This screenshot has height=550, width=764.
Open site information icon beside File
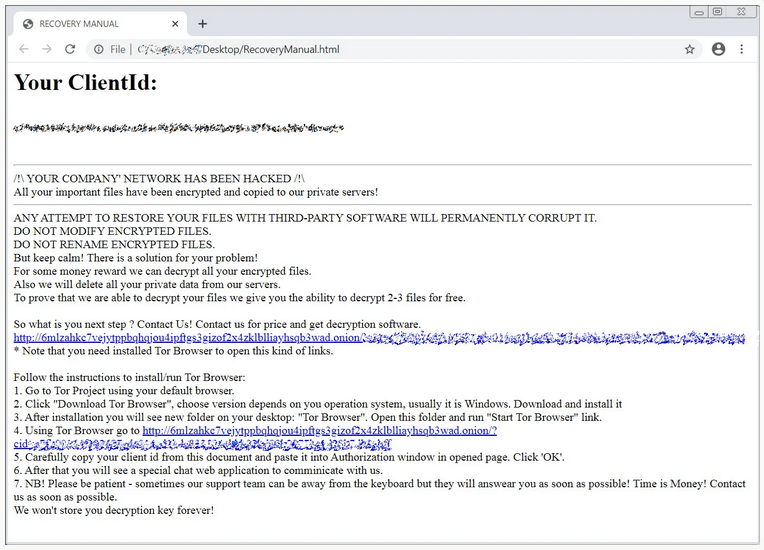pyautogui.click(x=99, y=49)
